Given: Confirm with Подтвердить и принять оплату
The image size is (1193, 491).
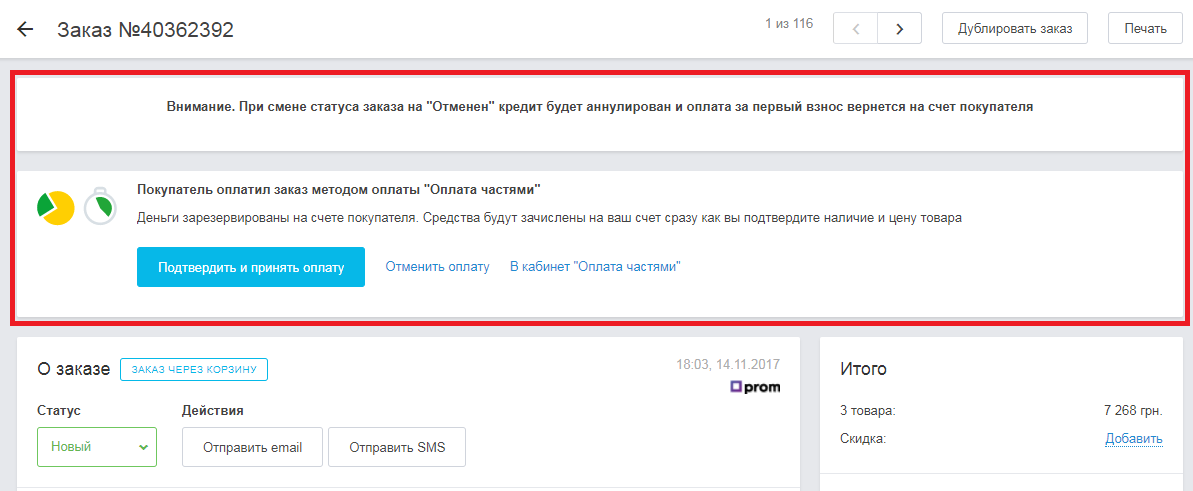Looking at the screenshot, I should point(251,267).
